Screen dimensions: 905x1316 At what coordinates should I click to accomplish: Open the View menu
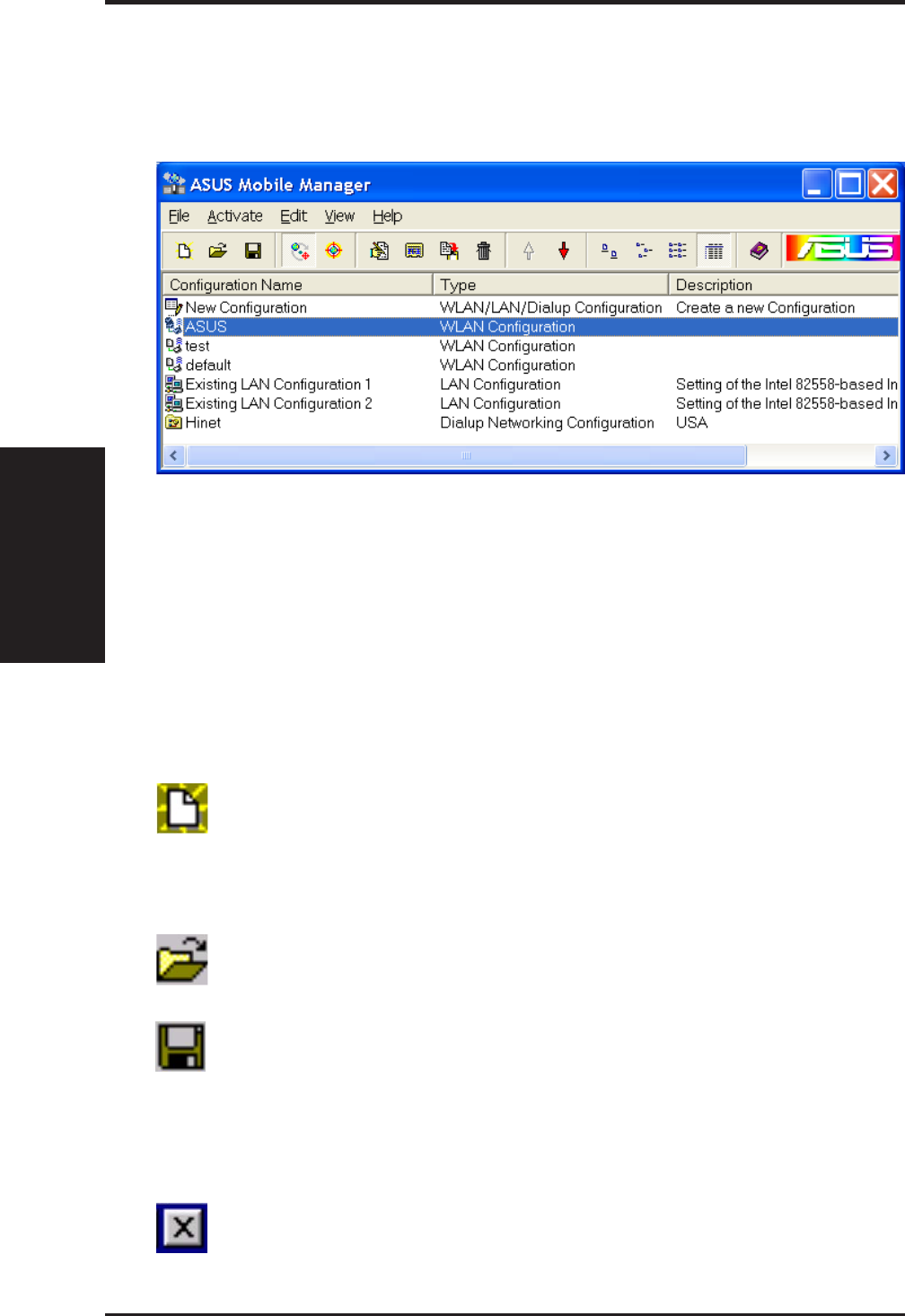(x=339, y=216)
